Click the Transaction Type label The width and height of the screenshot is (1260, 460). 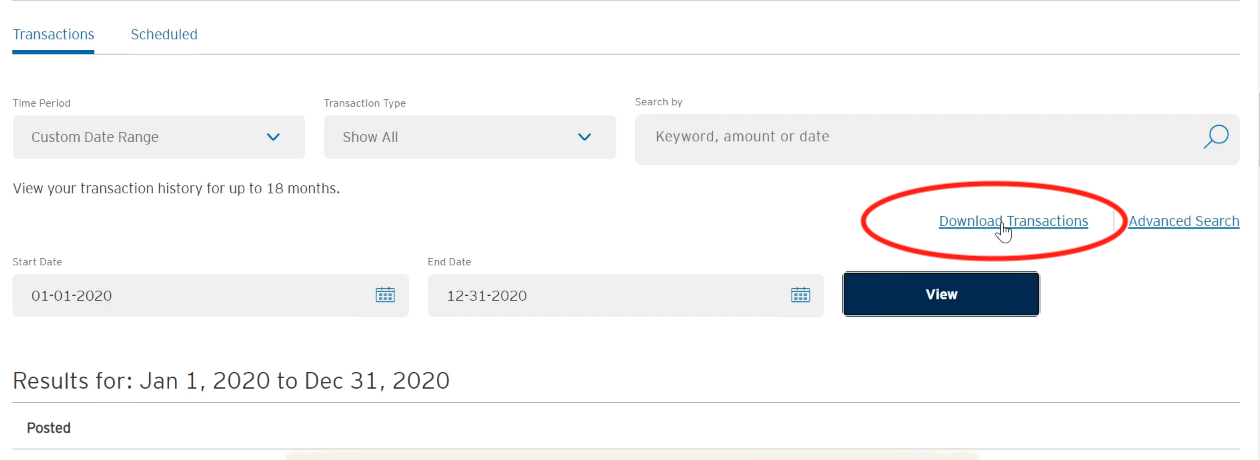[365, 103]
